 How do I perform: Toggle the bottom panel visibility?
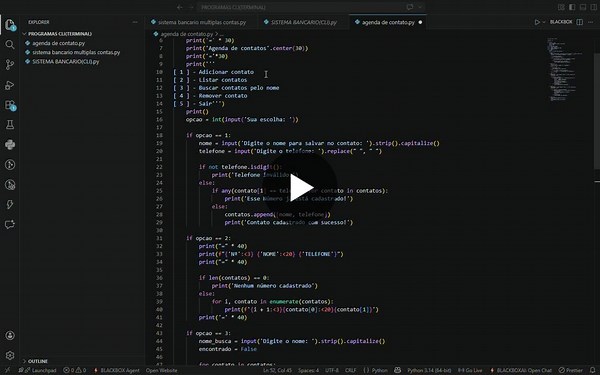click(x=583, y=7)
